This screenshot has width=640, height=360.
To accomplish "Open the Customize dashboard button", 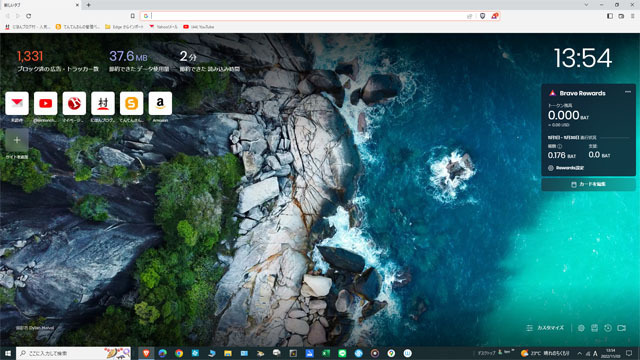I will pyautogui.click(x=545, y=328).
